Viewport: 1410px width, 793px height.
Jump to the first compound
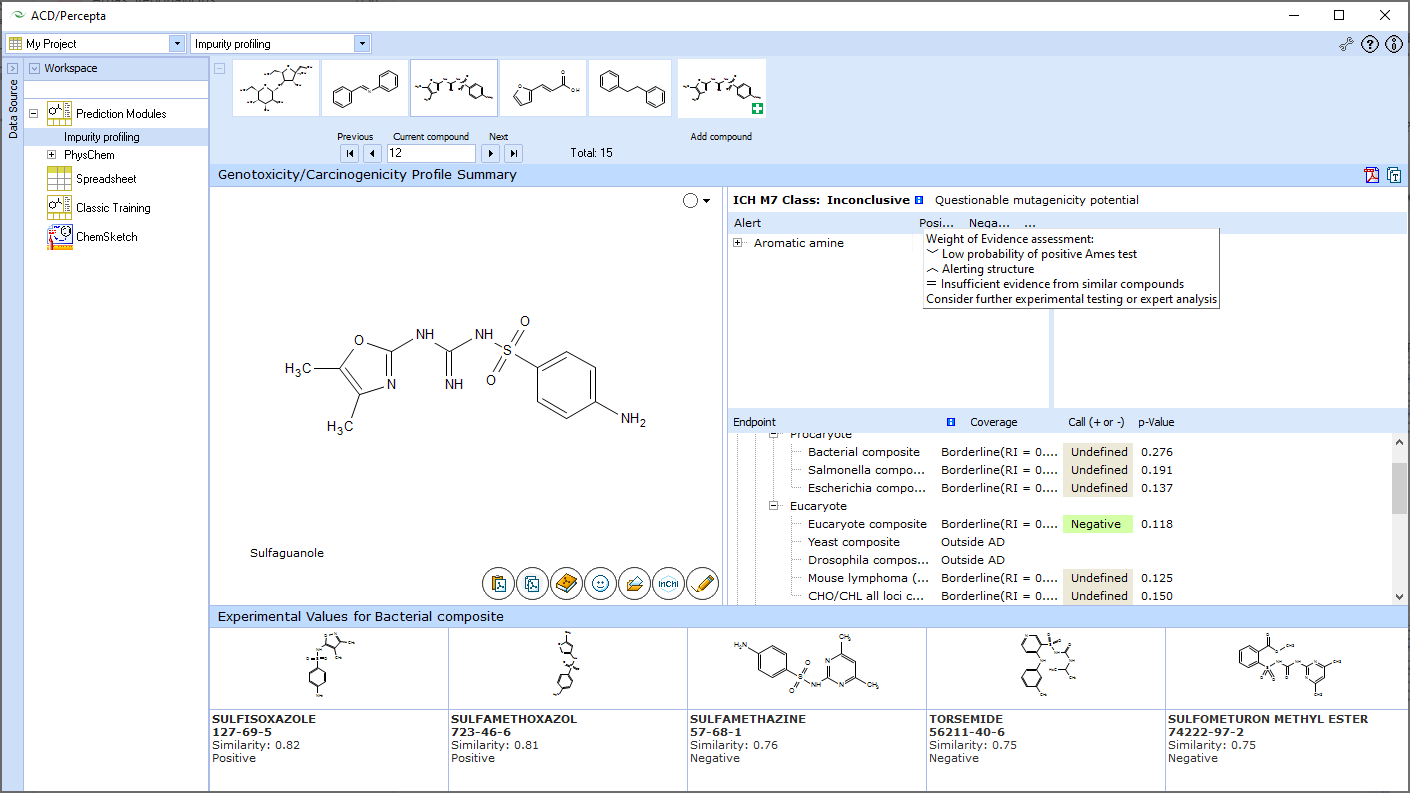click(x=349, y=153)
